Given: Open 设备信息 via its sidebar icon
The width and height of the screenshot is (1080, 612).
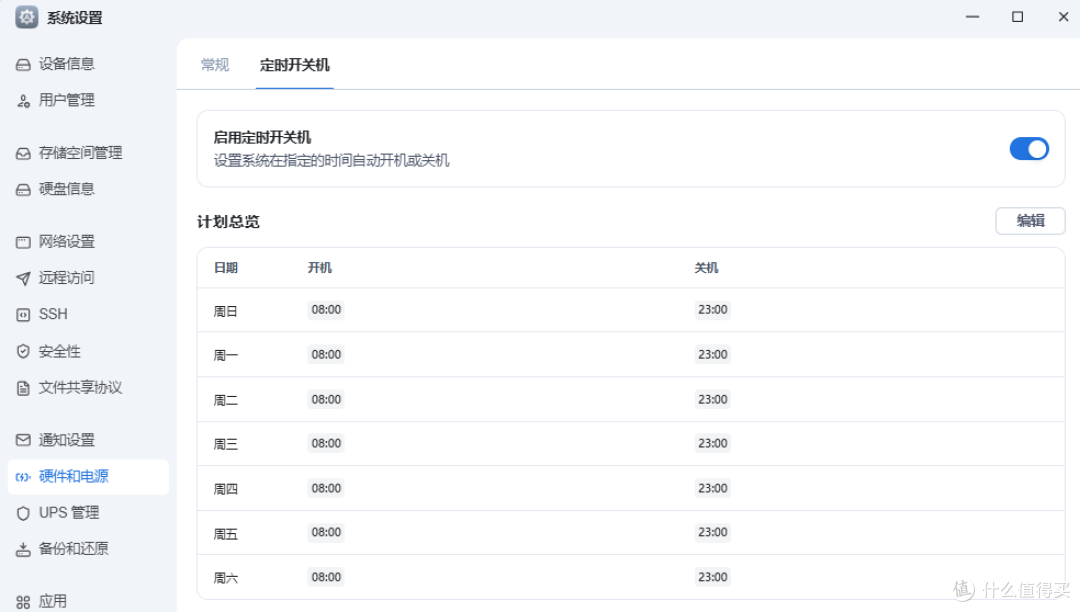Looking at the screenshot, I should pos(23,65).
